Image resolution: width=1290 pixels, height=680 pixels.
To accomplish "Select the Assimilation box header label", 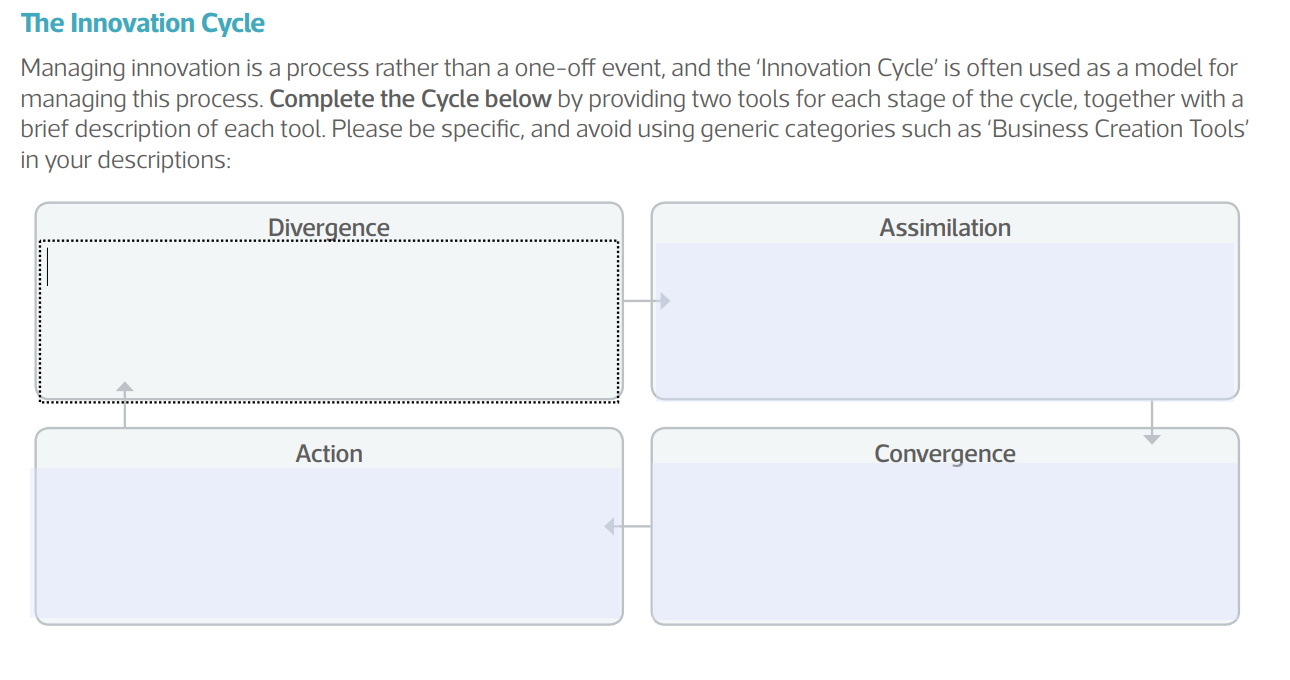I will click(x=944, y=227).
